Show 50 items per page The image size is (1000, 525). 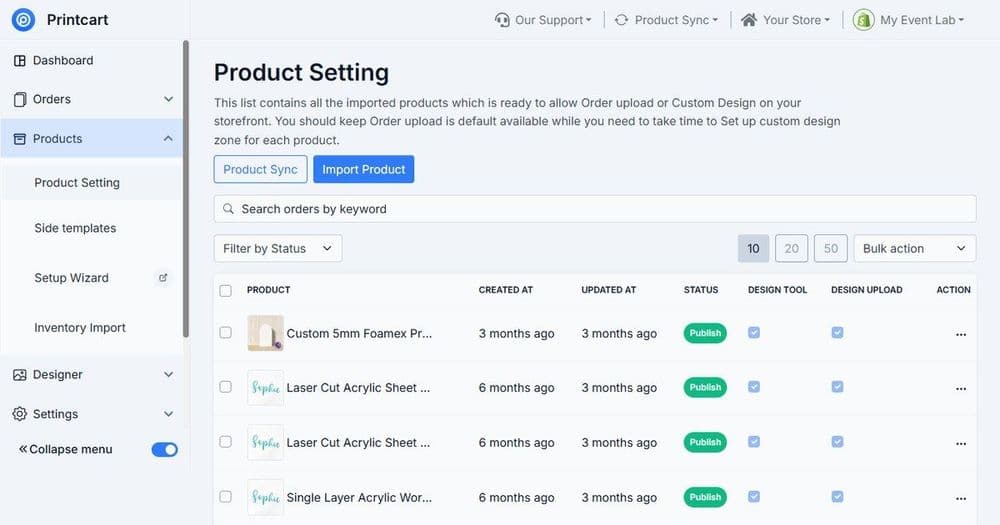pyautogui.click(x=830, y=248)
